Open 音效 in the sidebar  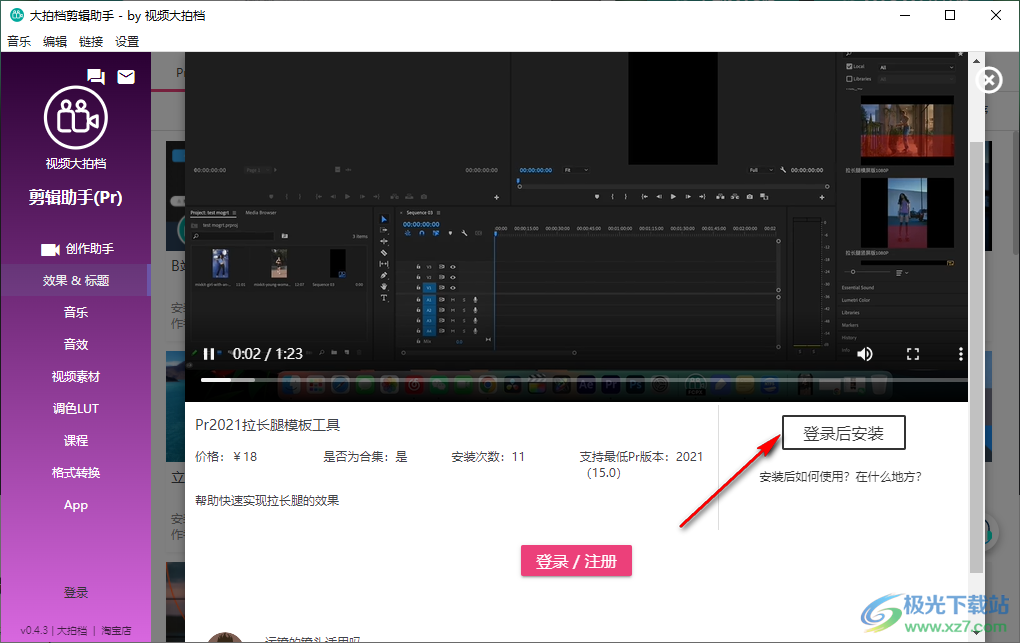pyautogui.click(x=76, y=344)
